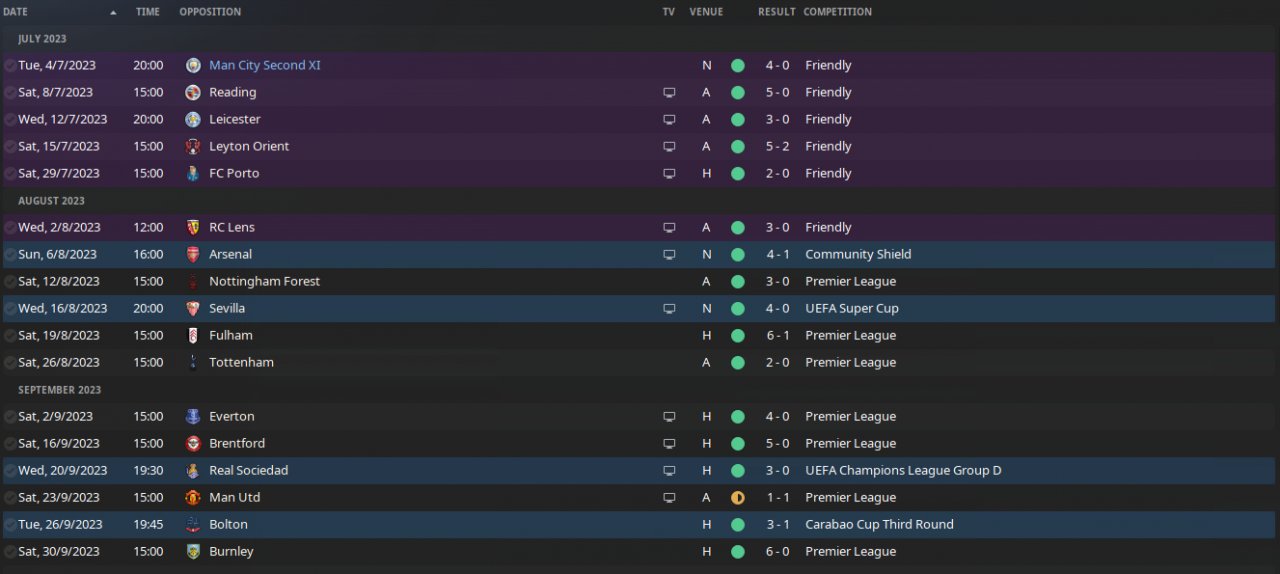
Task: Toggle the tick icon beside Sun, 6/8/2023
Action: click(x=10, y=255)
